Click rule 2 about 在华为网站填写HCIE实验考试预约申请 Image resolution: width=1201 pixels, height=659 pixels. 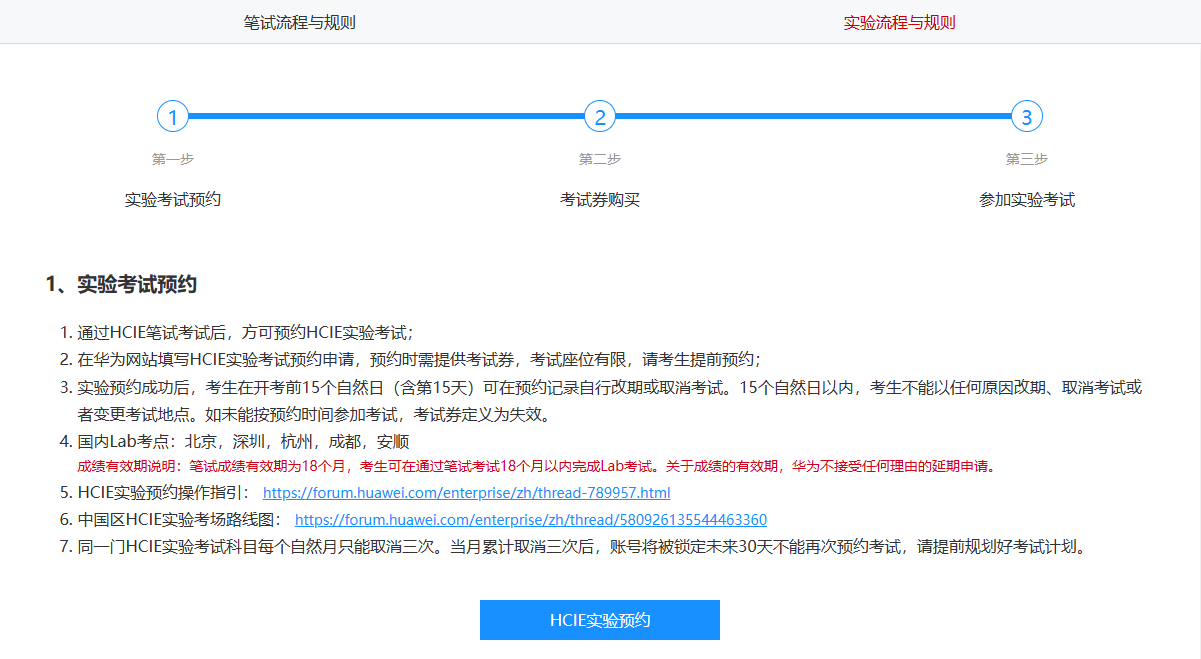pyautogui.click(x=418, y=360)
